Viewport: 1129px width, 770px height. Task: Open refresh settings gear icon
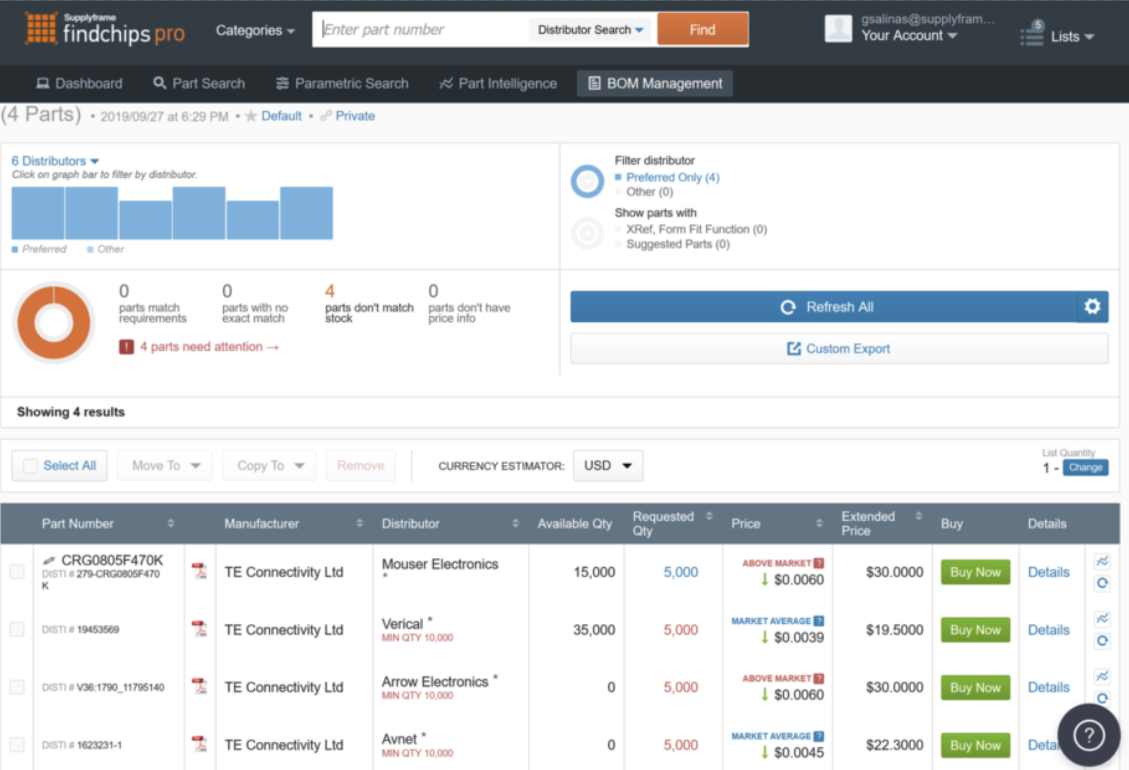point(1092,307)
